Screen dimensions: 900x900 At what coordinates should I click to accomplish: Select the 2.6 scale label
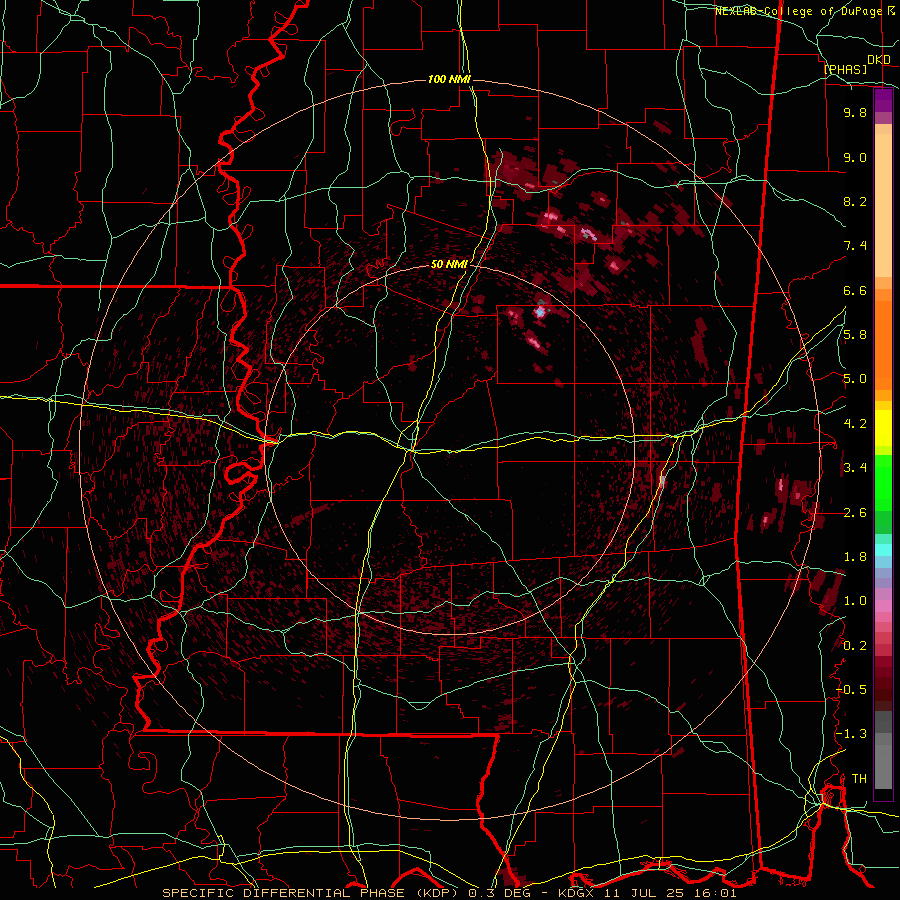[855, 512]
